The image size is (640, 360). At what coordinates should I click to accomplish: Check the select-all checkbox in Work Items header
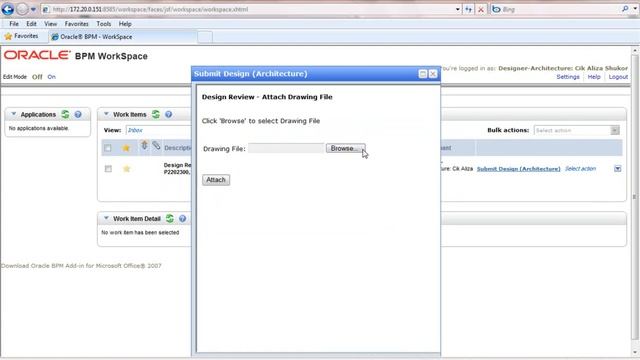108,148
